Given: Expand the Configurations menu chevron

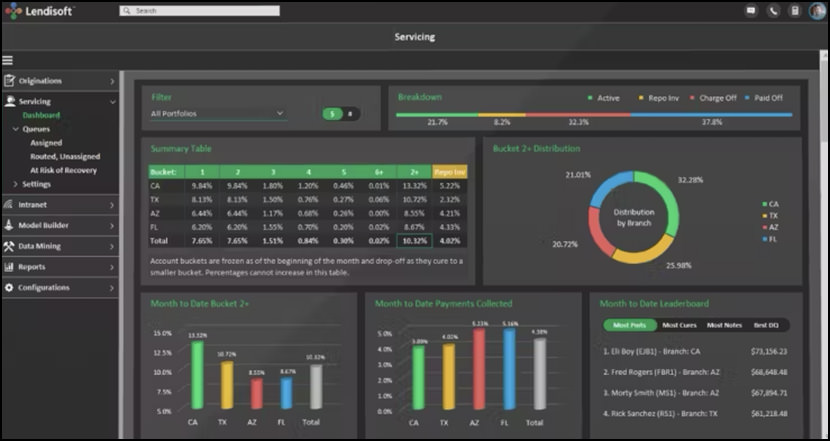Looking at the screenshot, I should point(112,288).
